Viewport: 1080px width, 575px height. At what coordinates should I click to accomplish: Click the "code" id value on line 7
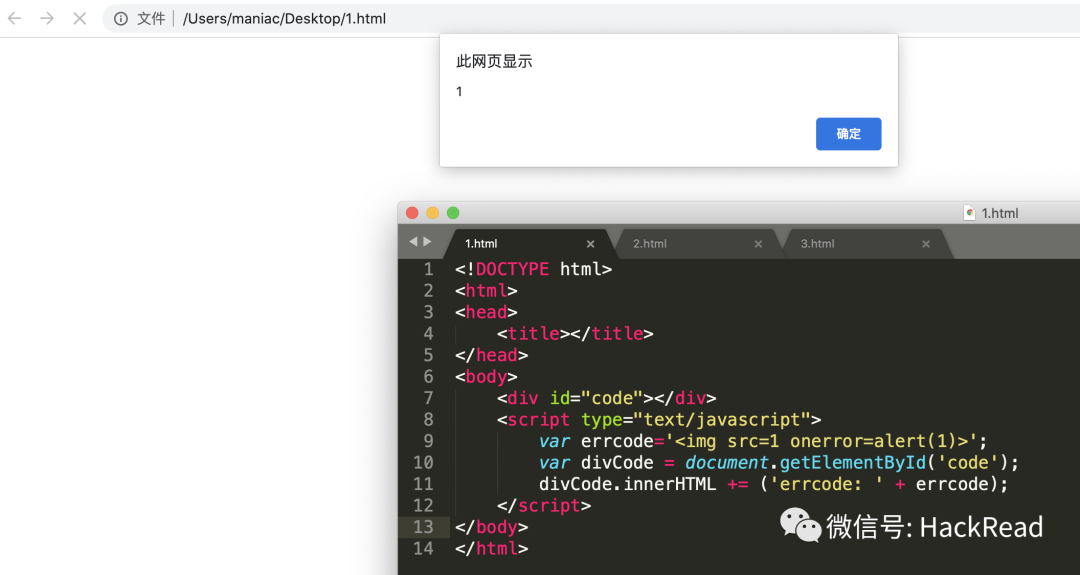point(612,398)
